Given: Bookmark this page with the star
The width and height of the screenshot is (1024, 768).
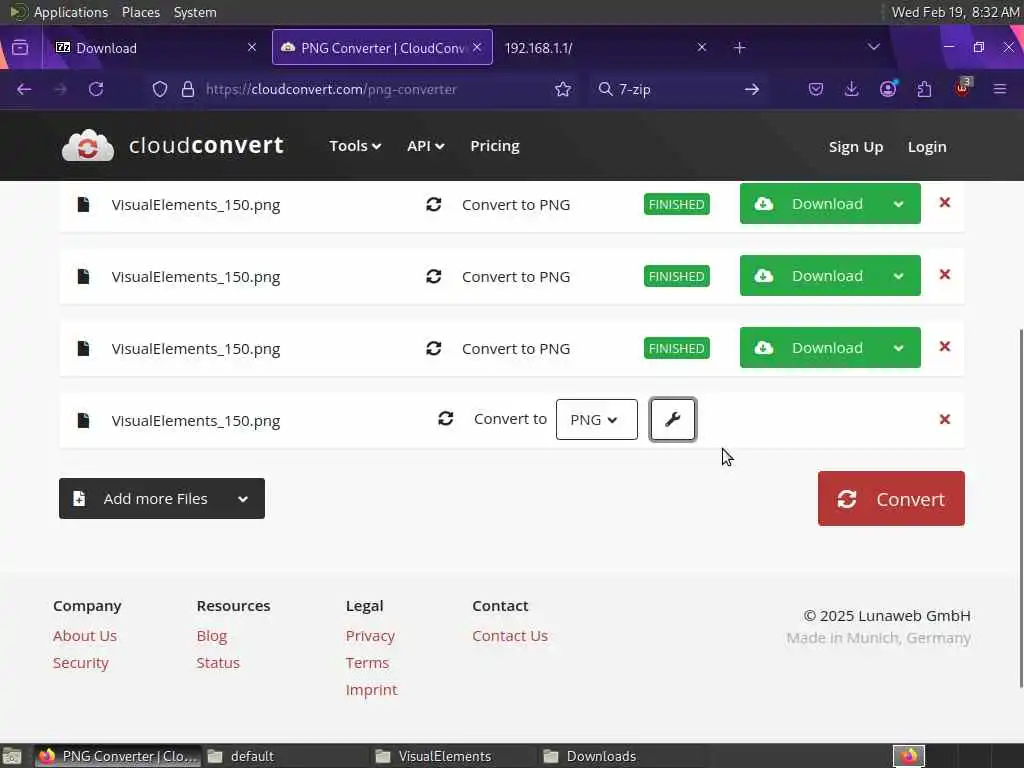Looking at the screenshot, I should 563,89.
